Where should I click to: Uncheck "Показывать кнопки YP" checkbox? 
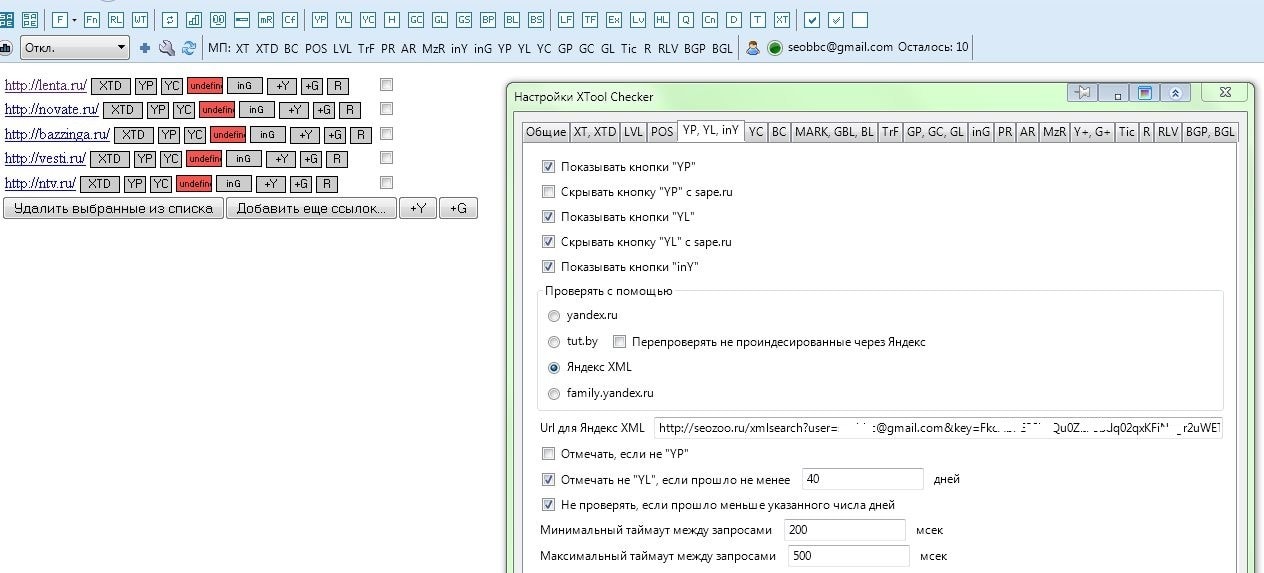[x=548, y=167]
